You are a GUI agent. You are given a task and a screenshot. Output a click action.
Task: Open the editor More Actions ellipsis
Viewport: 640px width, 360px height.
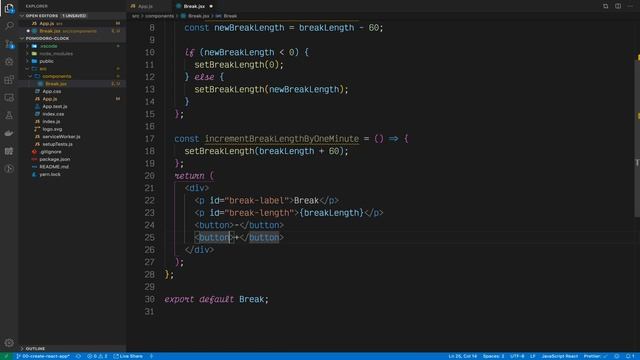[x=630, y=6]
